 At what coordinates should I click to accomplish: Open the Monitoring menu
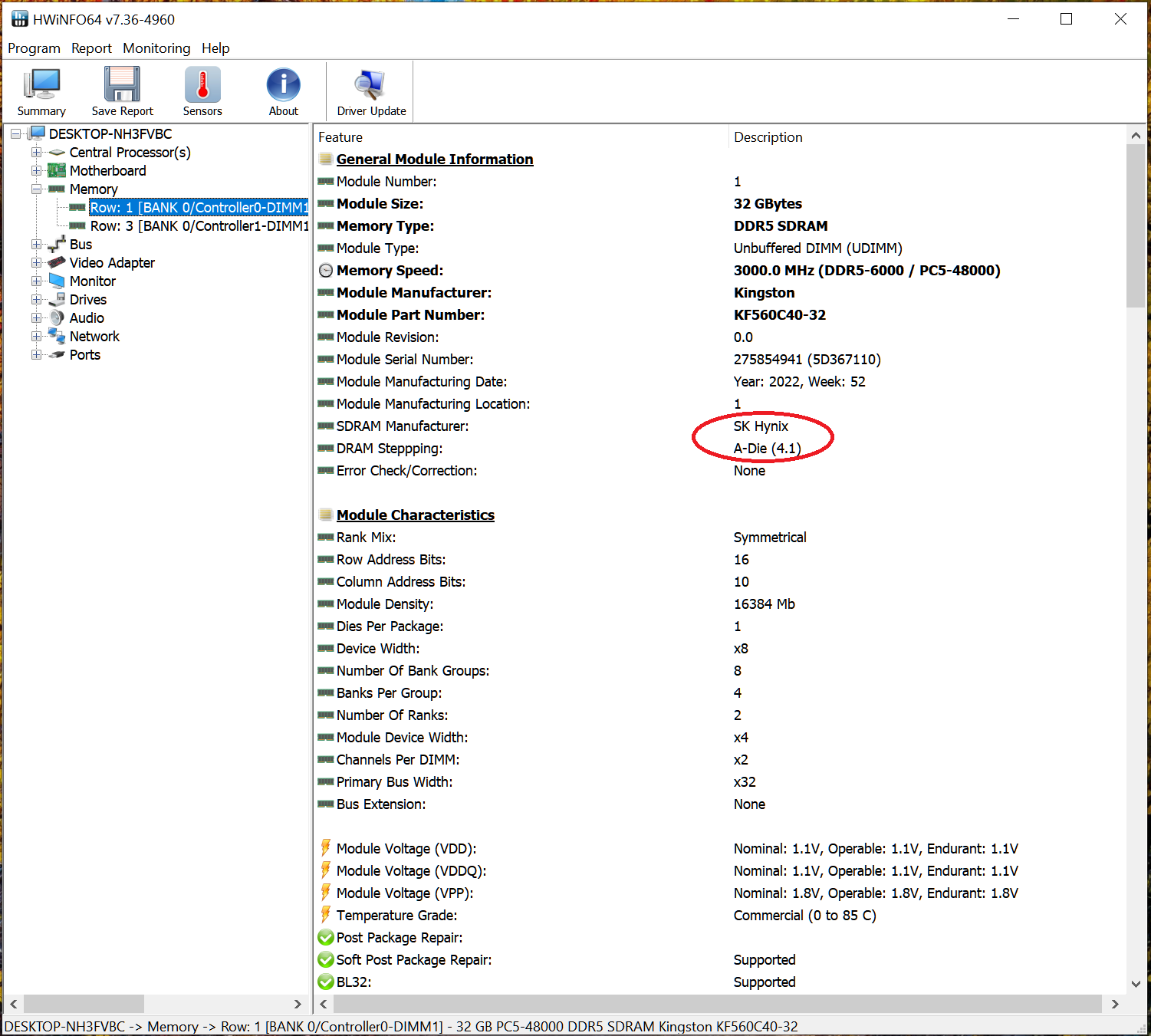pos(156,48)
